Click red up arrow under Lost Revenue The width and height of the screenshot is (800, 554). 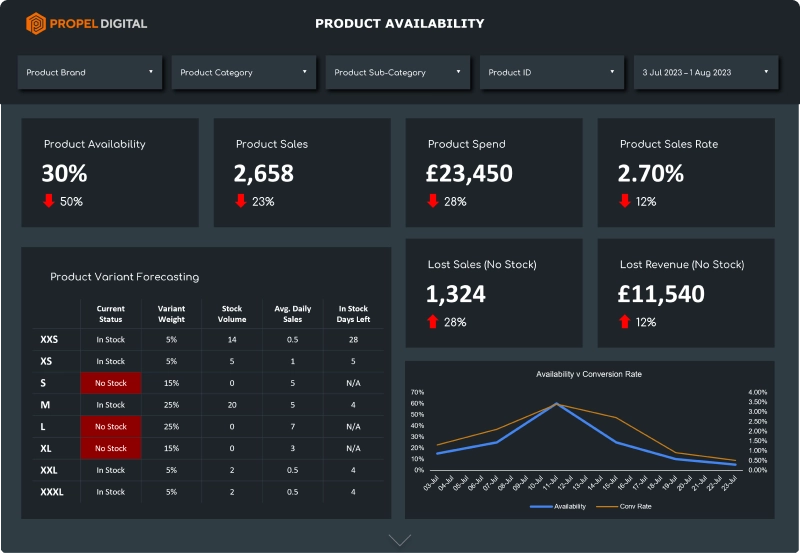click(x=624, y=321)
